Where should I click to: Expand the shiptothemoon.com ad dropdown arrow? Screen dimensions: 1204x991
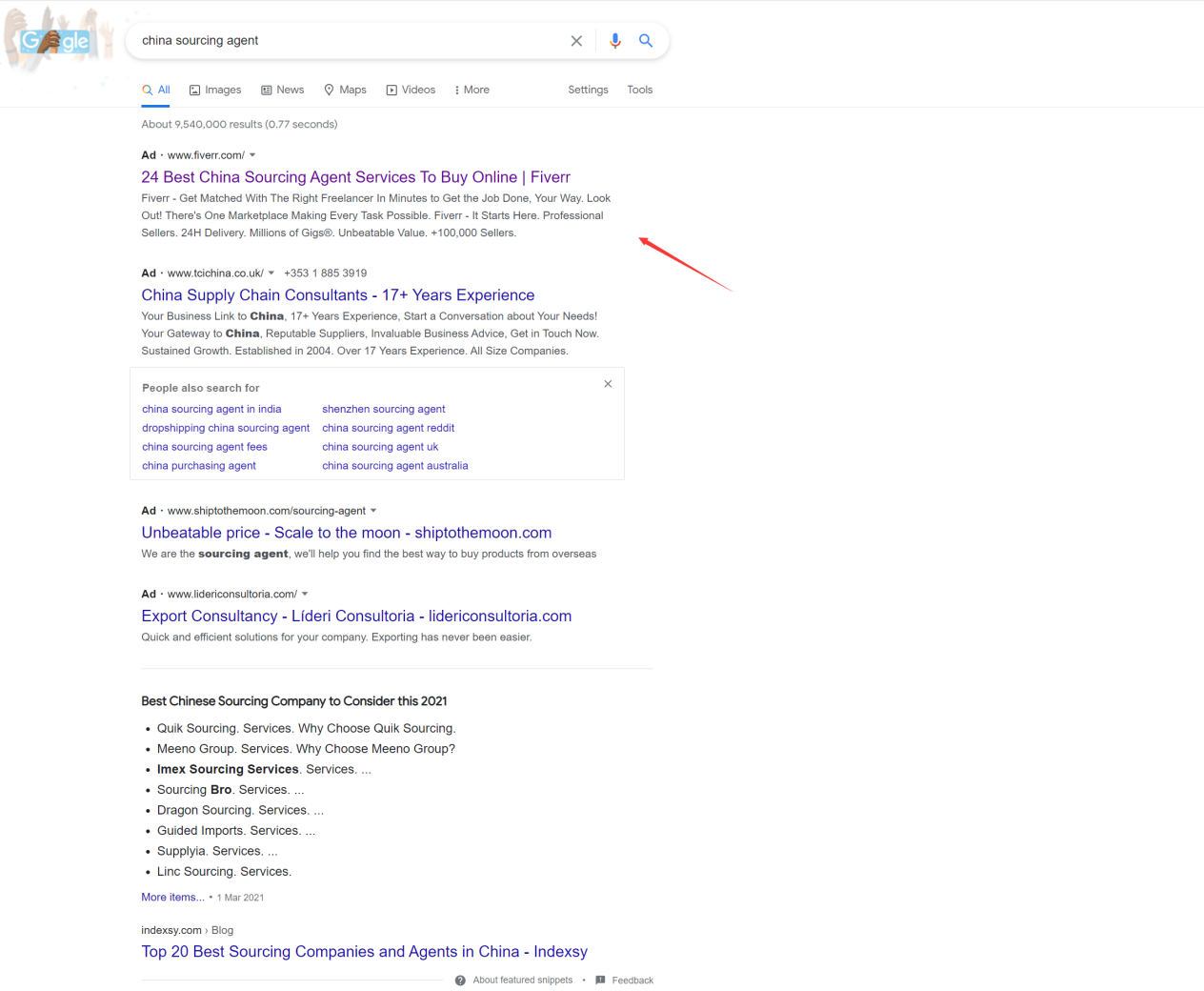point(373,511)
